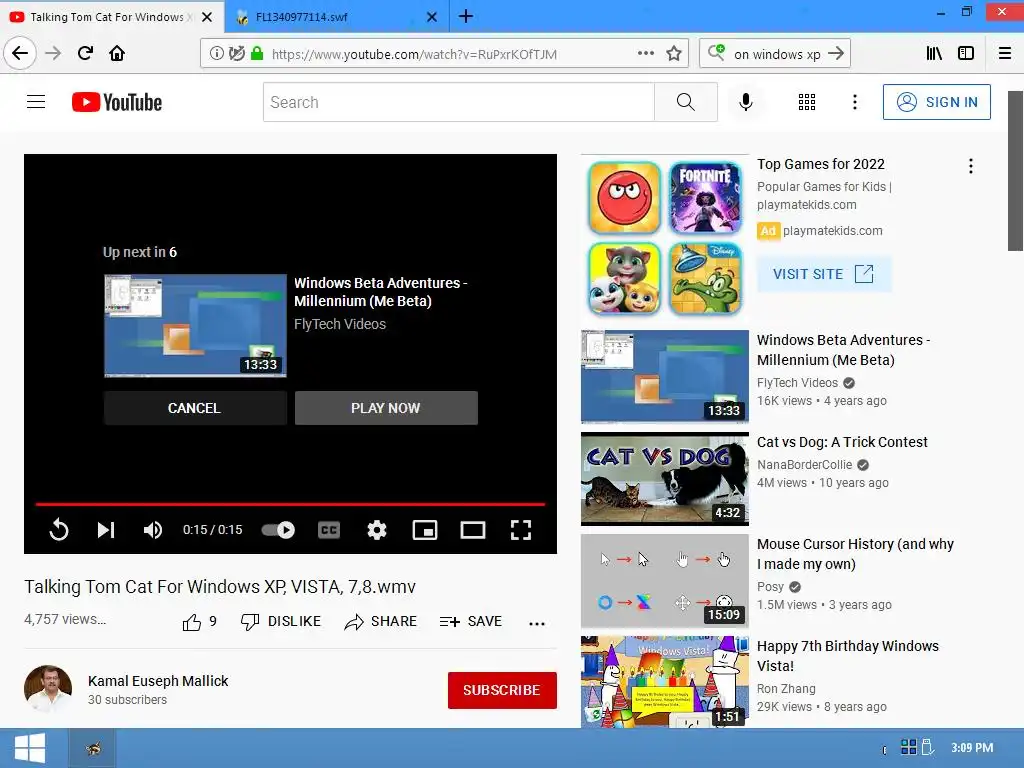This screenshot has height=768, width=1024.
Task: Open the page actions three-dot menu in address bar
Action: pos(645,54)
